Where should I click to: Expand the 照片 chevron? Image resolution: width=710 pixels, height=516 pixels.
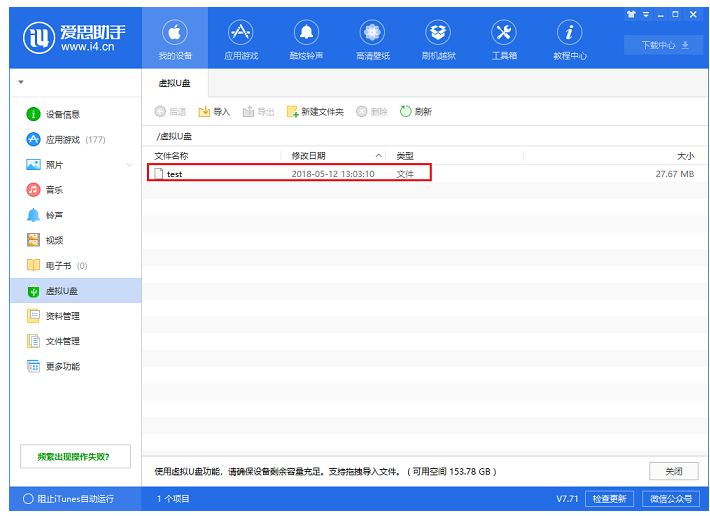pyautogui.click(x=130, y=165)
